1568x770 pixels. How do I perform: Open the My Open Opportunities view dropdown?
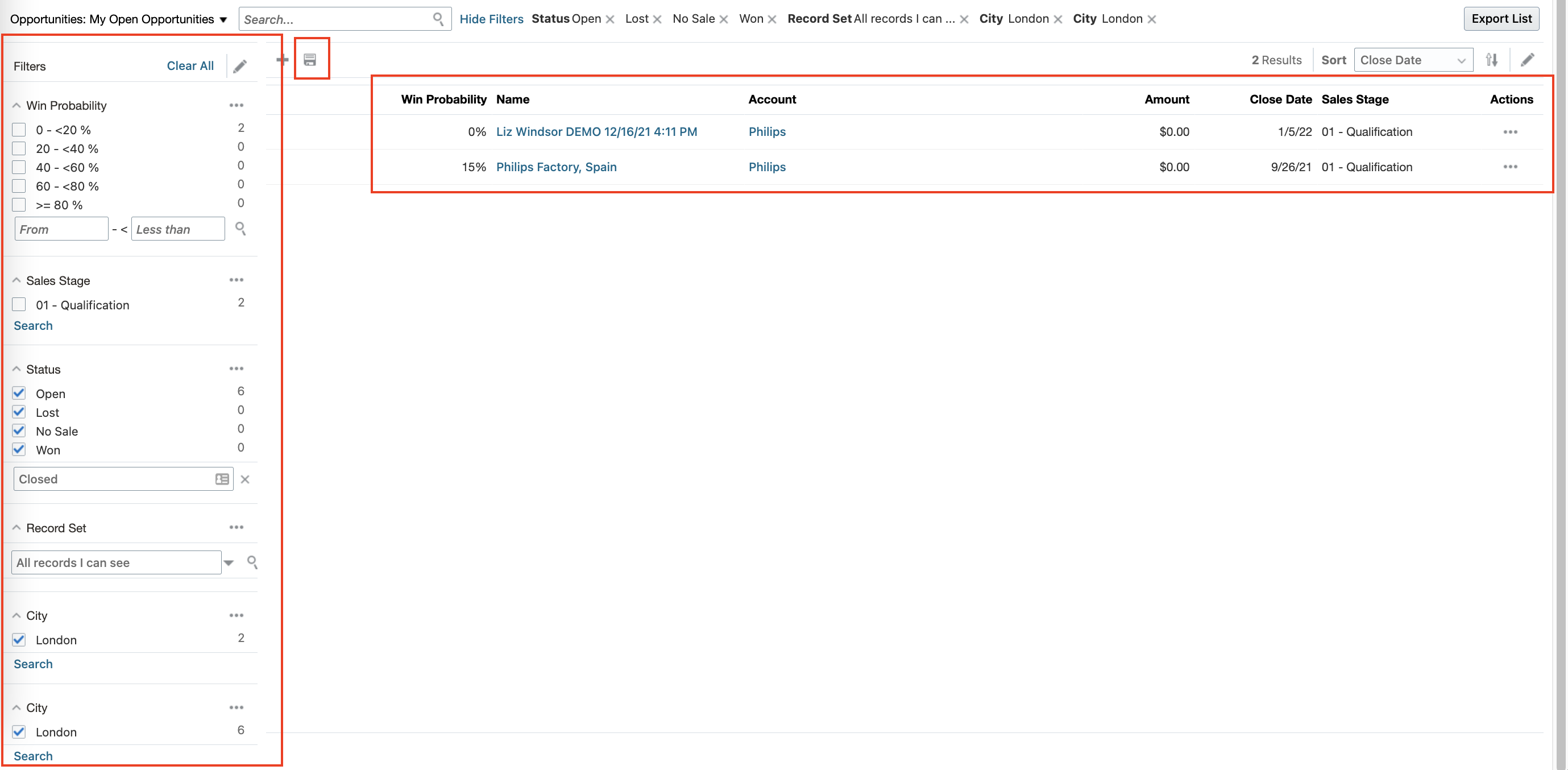(223, 19)
